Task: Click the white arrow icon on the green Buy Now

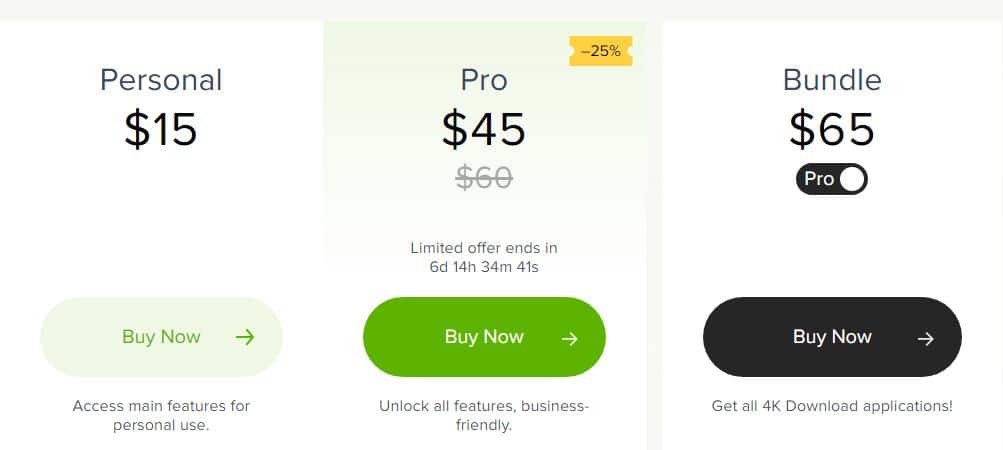Action: click(569, 339)
